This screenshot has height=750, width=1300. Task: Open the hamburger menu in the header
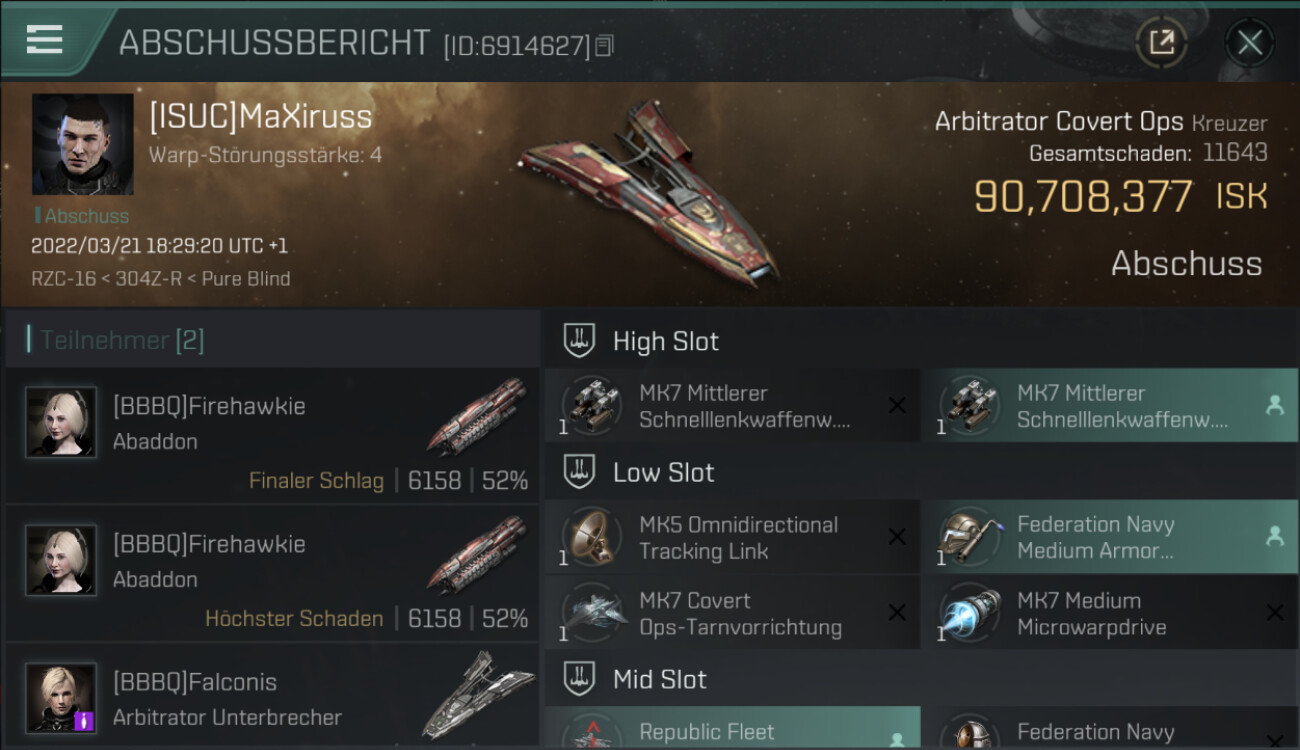(44, 40)
